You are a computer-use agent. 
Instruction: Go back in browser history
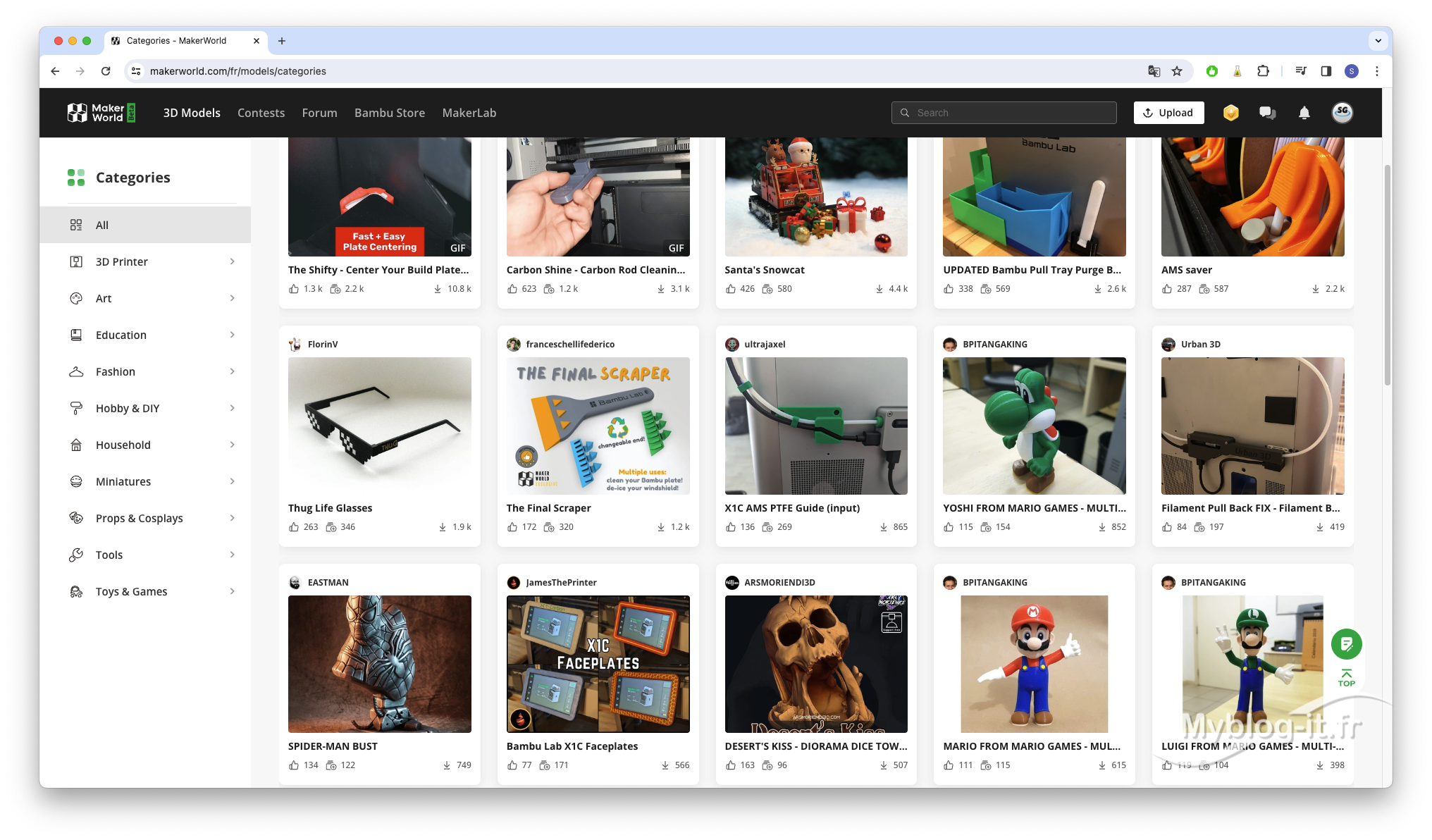click(55, 71)
